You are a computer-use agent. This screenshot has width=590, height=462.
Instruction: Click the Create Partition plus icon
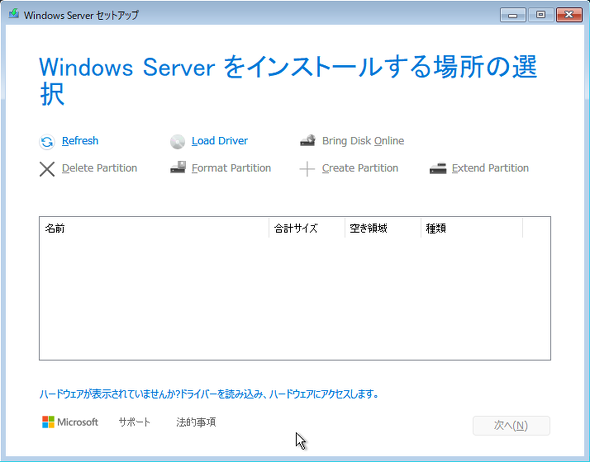pyautogui.click(x=307, y=169)
